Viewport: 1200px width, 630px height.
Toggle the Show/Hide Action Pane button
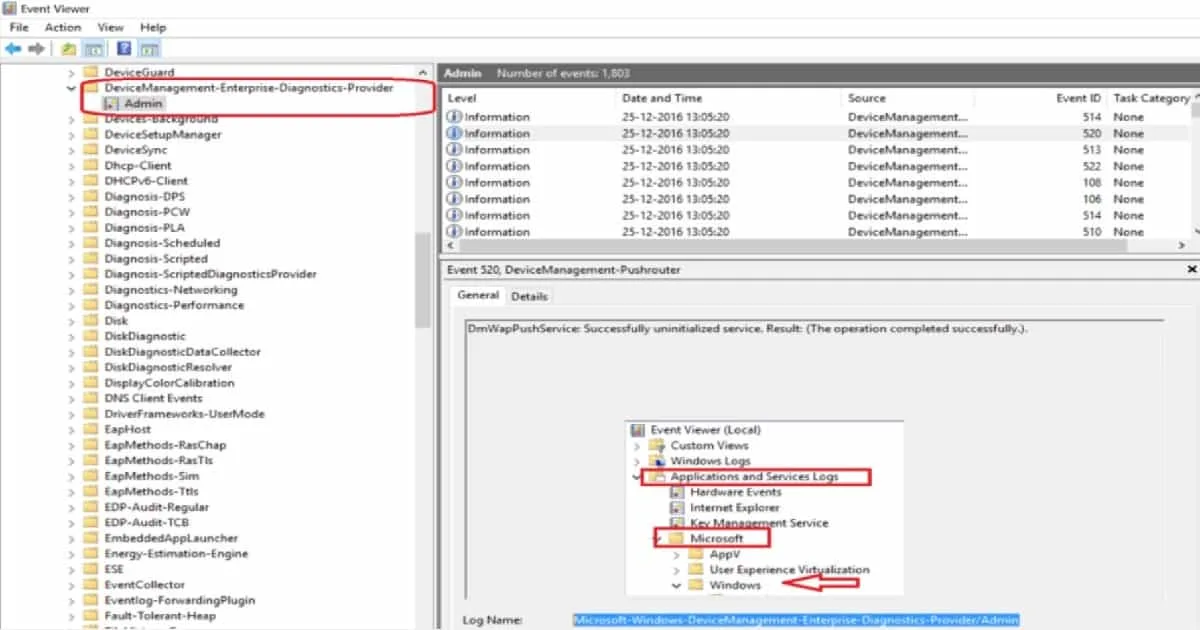point(149,49)
